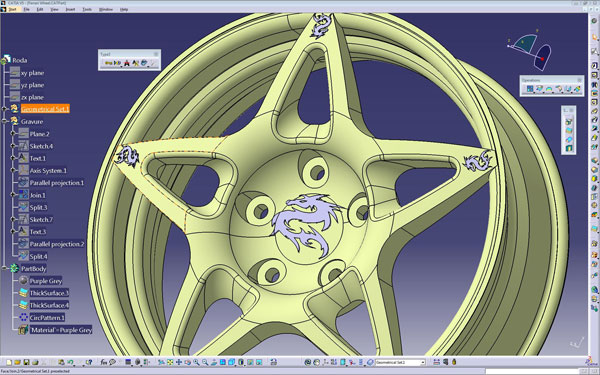
Task: Click the New document icon
Action: click(x=9, y=362)
